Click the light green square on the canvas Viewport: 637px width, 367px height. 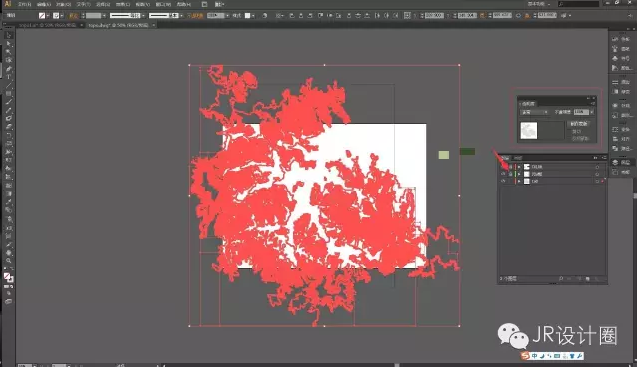[444, 155]
